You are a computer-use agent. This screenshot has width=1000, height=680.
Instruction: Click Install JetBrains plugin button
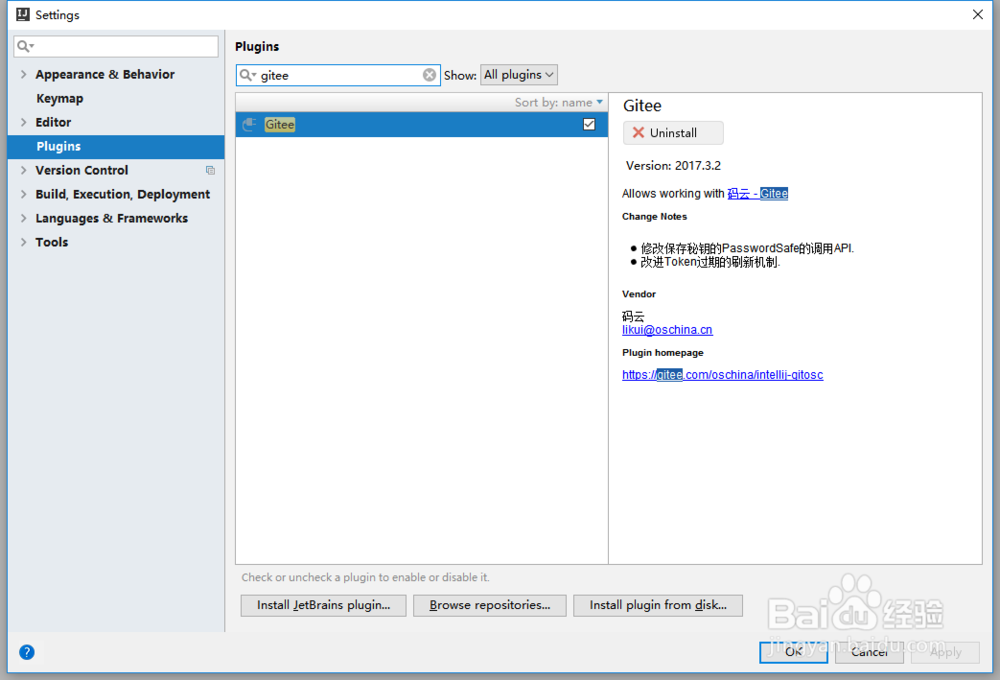tap(323, 605)
